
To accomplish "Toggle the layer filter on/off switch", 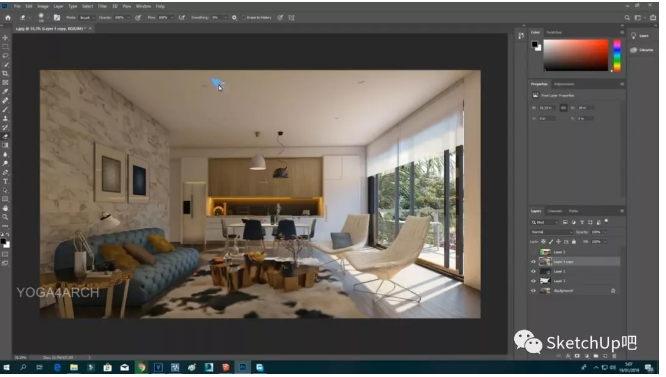I will coord(606,221).
